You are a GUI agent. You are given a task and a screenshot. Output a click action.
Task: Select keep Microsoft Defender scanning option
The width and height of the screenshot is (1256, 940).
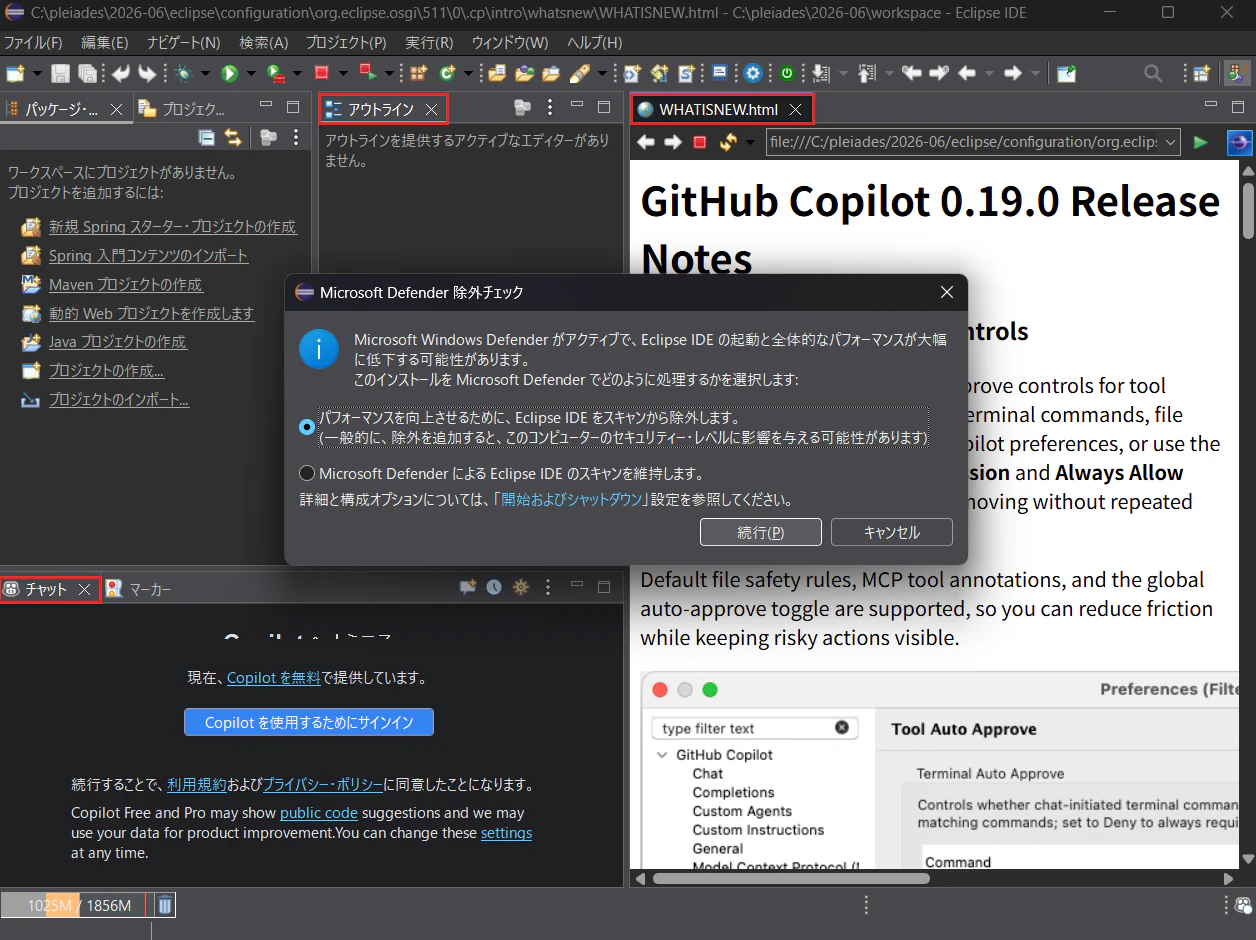click(x=307, y=473)
